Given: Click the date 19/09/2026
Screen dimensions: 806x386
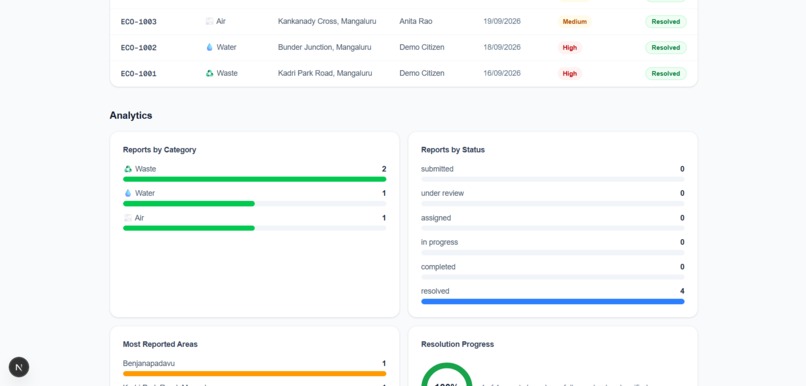Looking at the screenshot, I should (502, 21).
